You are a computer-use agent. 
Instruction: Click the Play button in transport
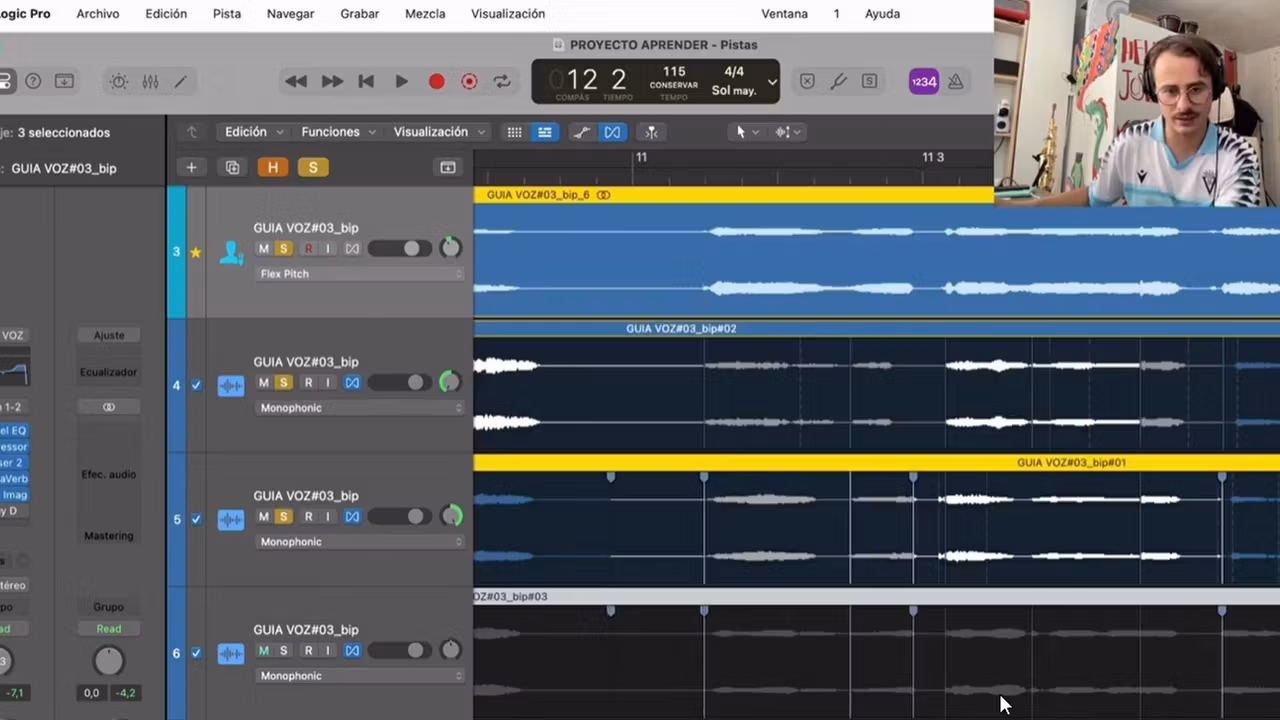coord(401,82)
